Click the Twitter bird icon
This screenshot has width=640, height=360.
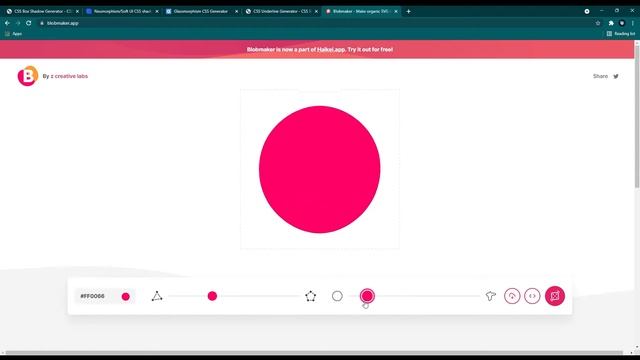616,76
